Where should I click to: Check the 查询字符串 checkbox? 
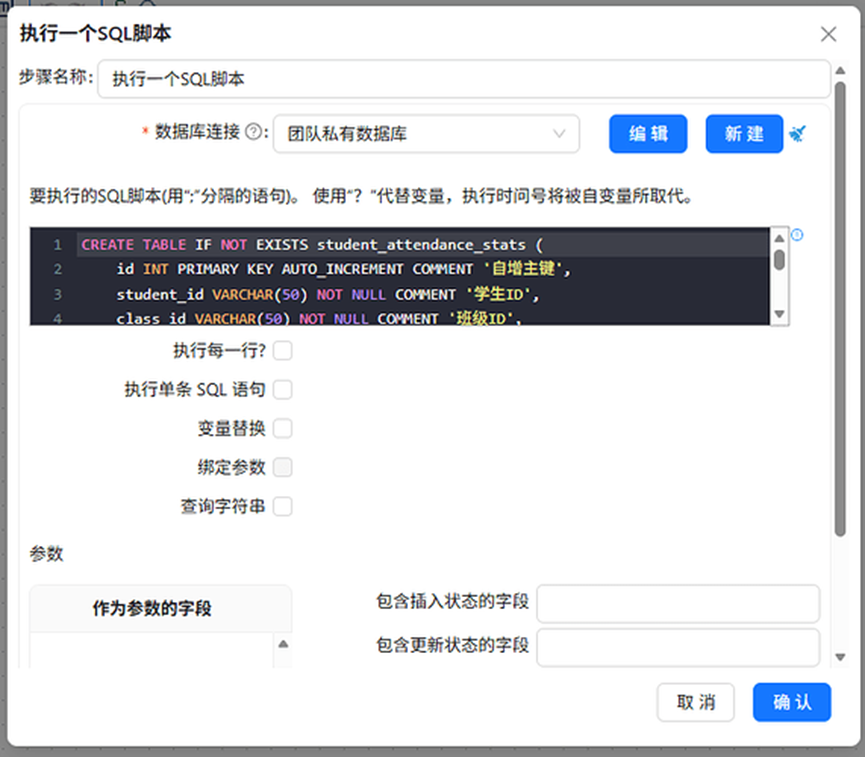pos(282,506)
